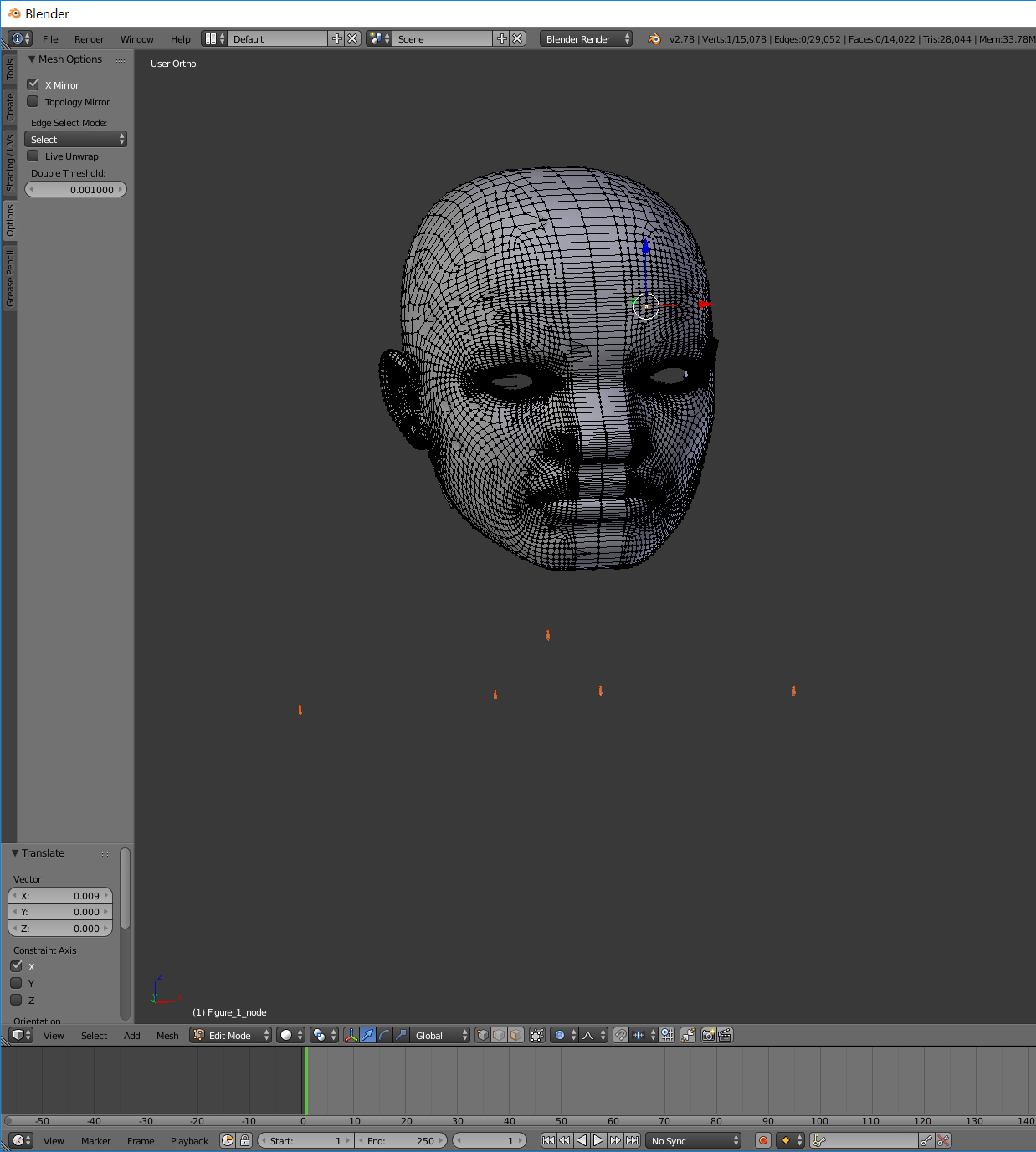Select the vertex select mode icon

click(x=483, y=1035)
